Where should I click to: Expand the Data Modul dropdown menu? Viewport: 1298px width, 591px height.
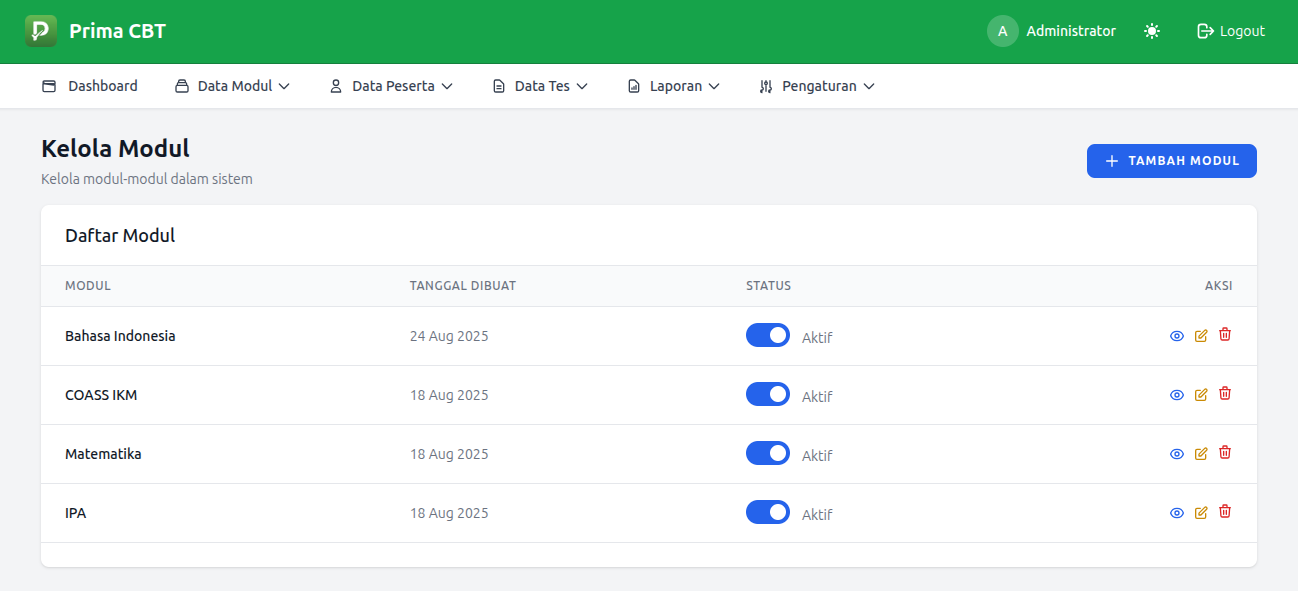coord(233,86)
